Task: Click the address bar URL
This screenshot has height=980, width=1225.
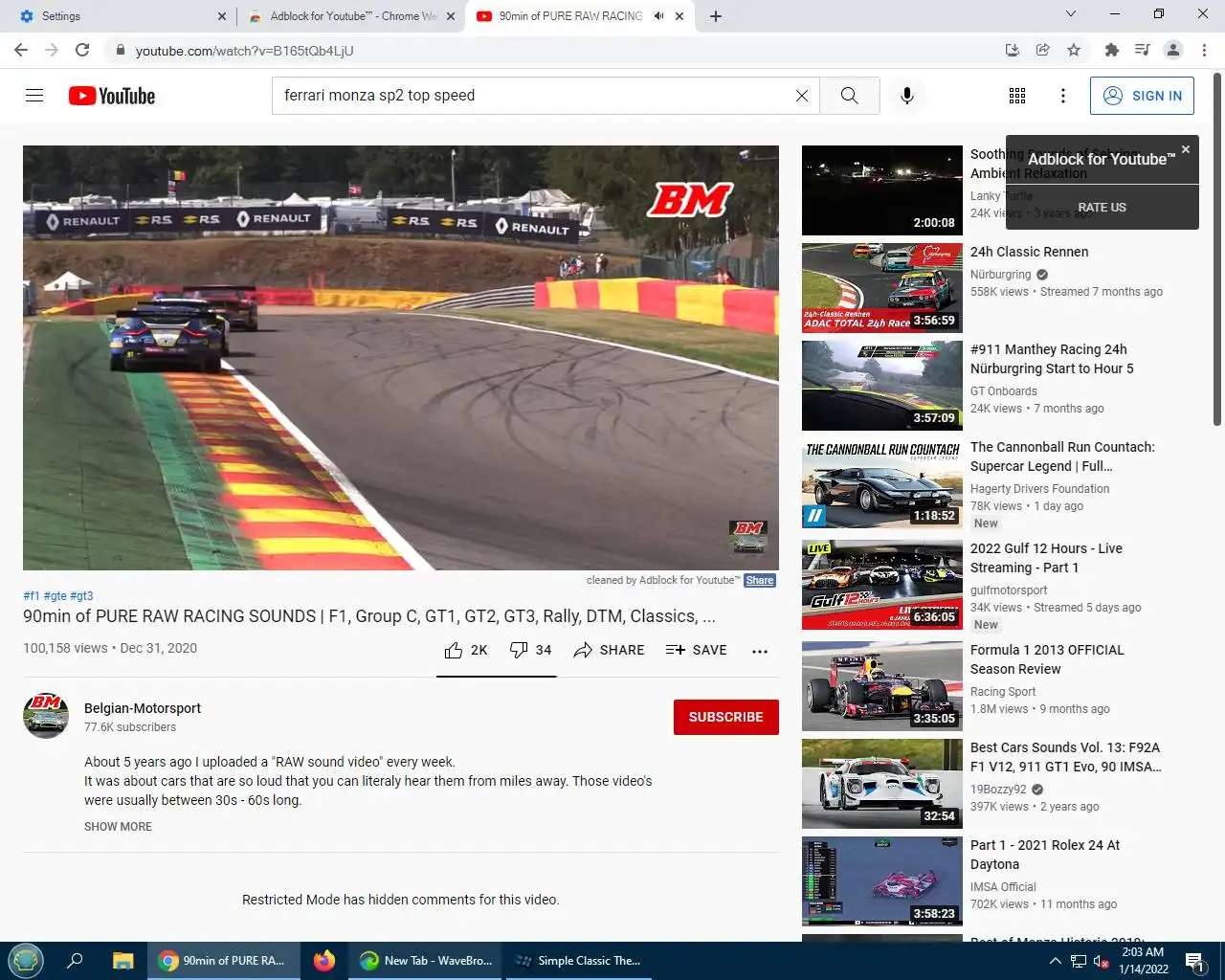Action: point(244,50)
